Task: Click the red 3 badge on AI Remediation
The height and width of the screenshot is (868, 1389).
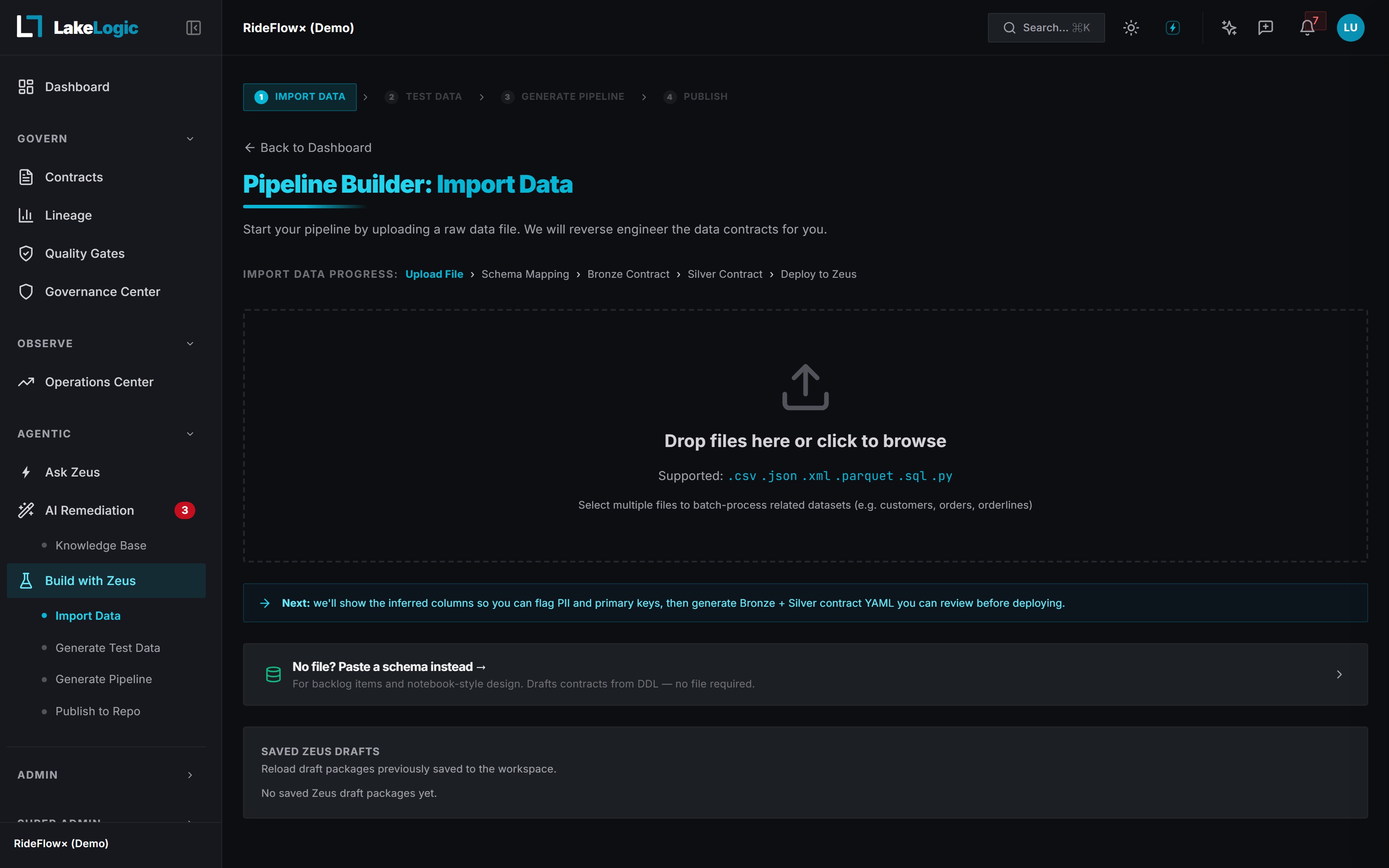Action: coord(185,510)
